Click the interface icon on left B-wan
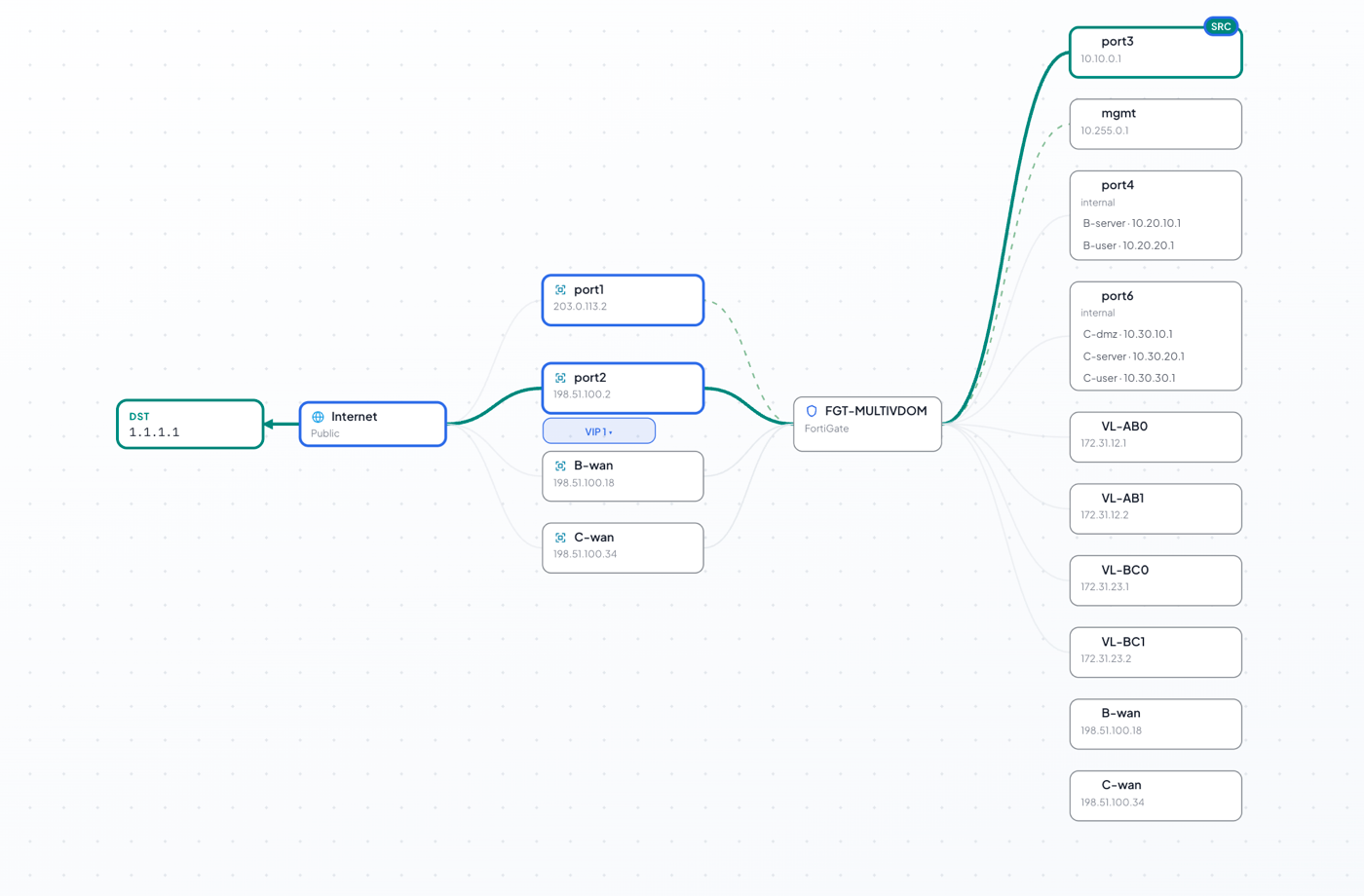Screen dimensions: 1364x896 560,466
